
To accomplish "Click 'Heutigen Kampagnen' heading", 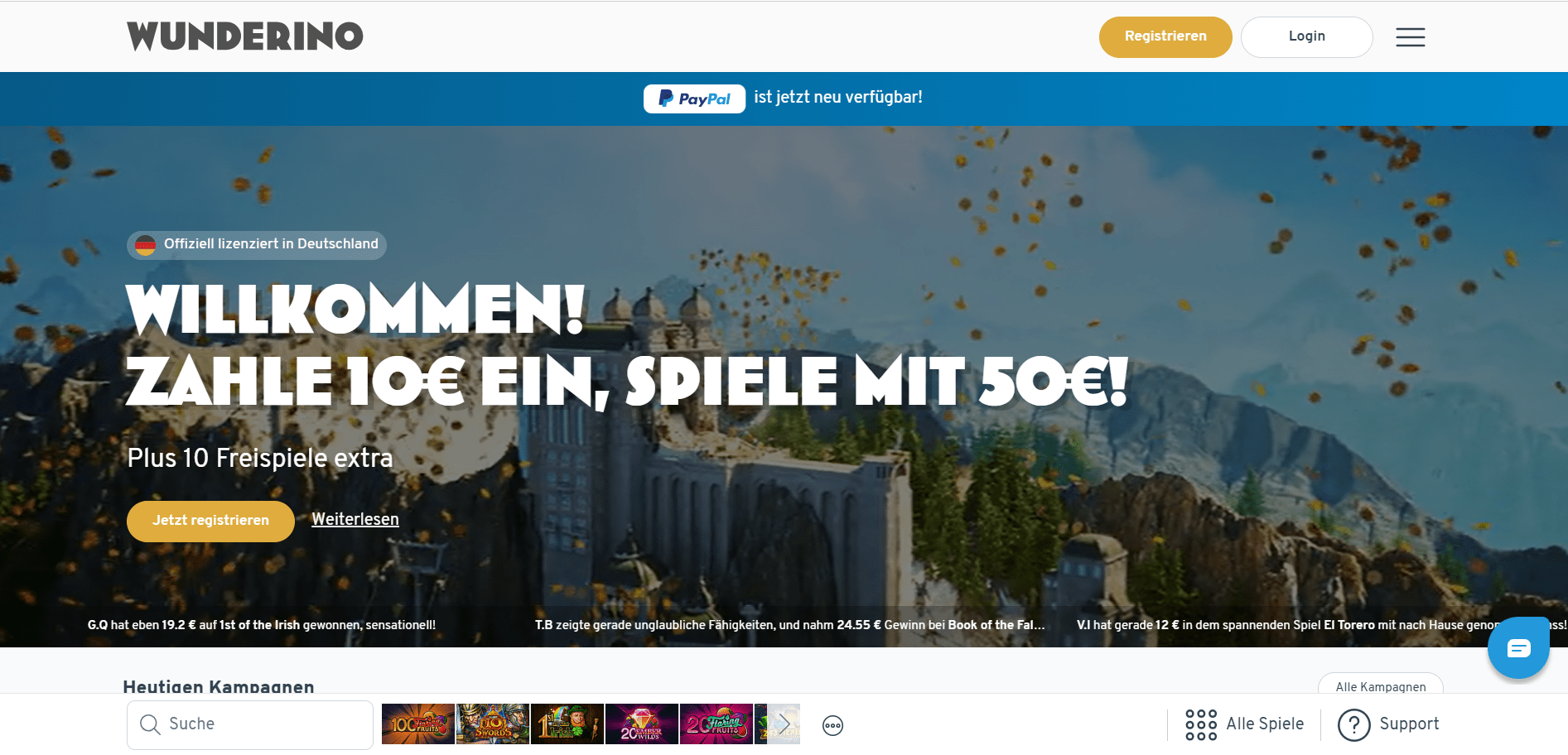I will [219, 686].
